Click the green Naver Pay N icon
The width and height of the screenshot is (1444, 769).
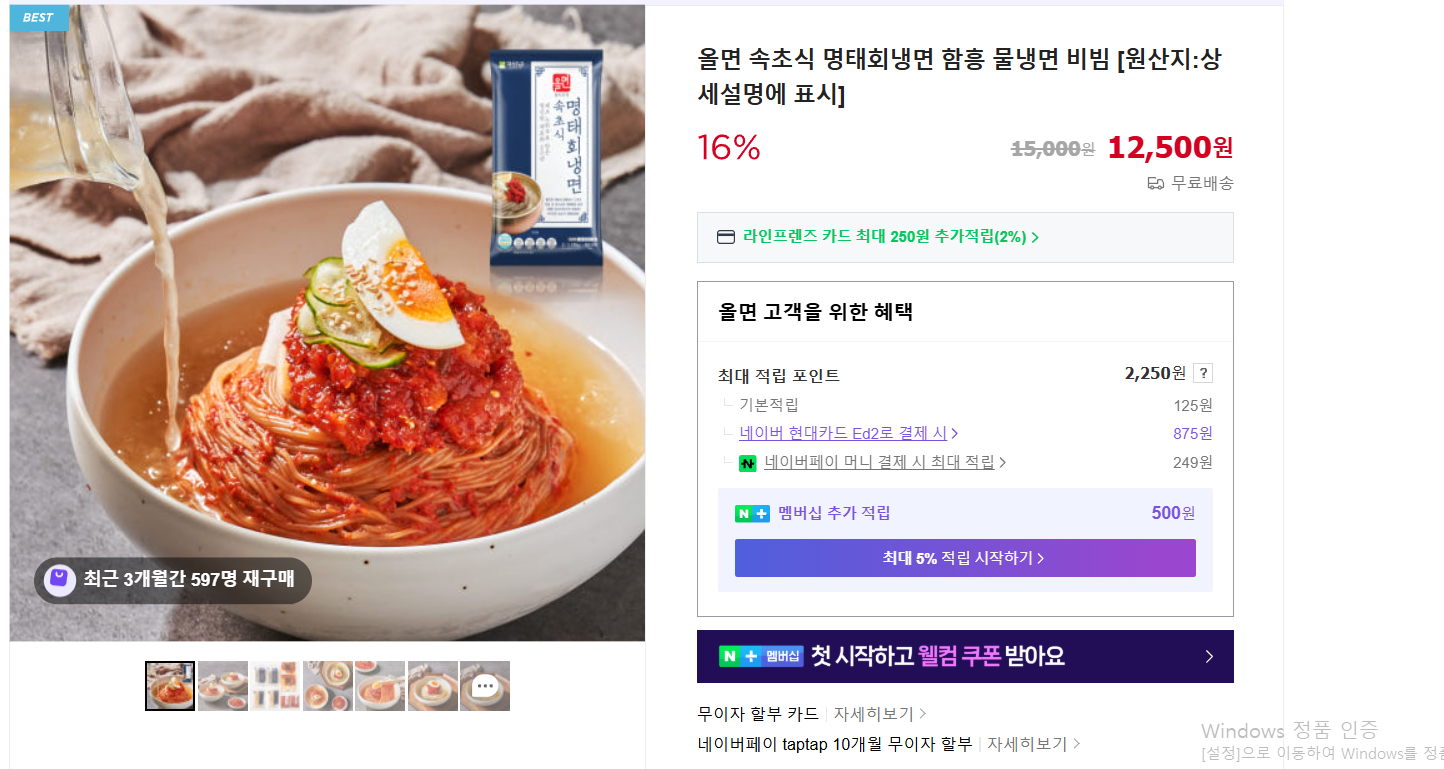[747, 463]
